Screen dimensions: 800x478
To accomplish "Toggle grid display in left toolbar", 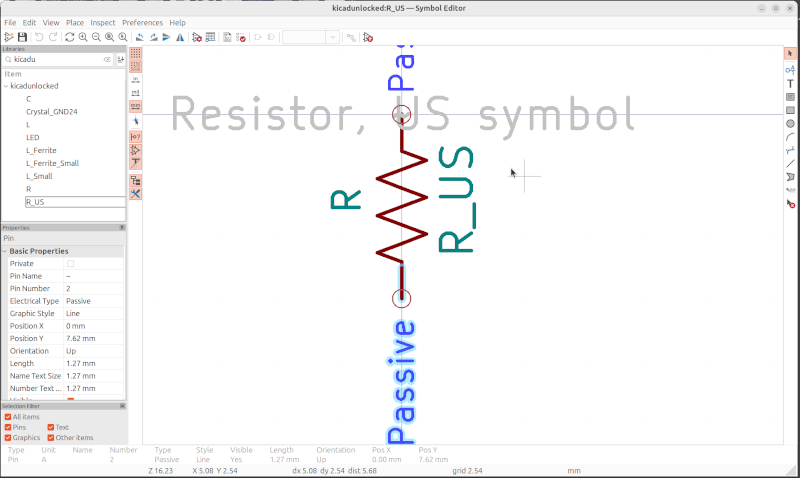I will (135, 51).
